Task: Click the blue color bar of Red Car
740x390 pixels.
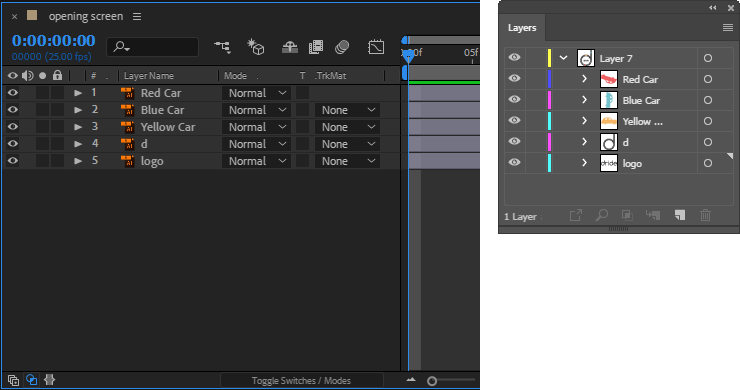Action: tap(549, 79)
